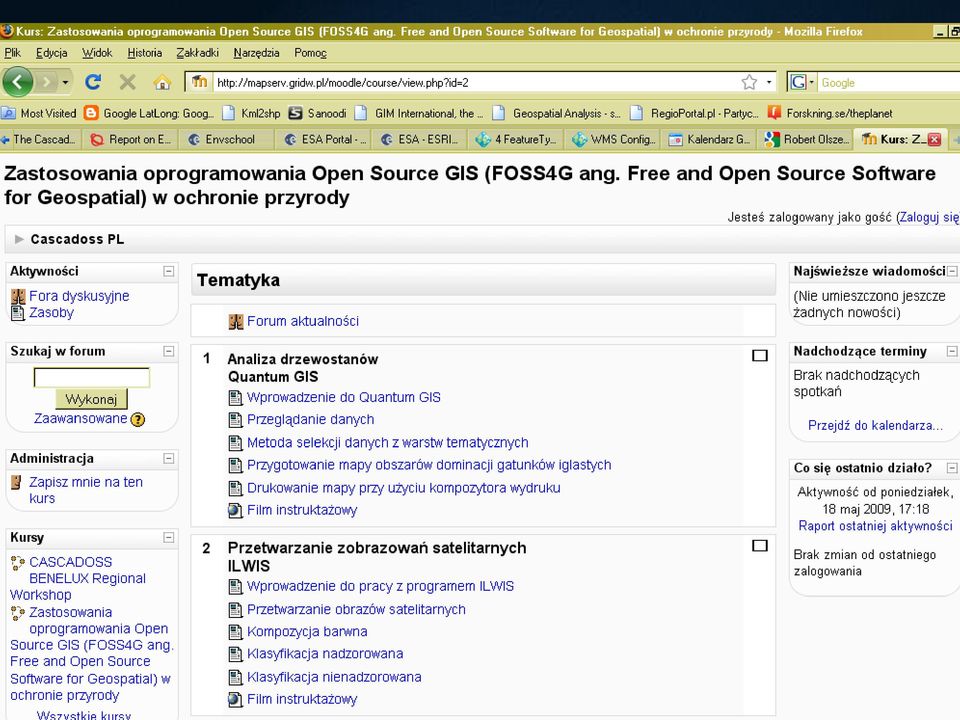Open Klasyfikacja nadzorowana resource
This screenshot has width=960, height=720.
[x=325, y=654]
